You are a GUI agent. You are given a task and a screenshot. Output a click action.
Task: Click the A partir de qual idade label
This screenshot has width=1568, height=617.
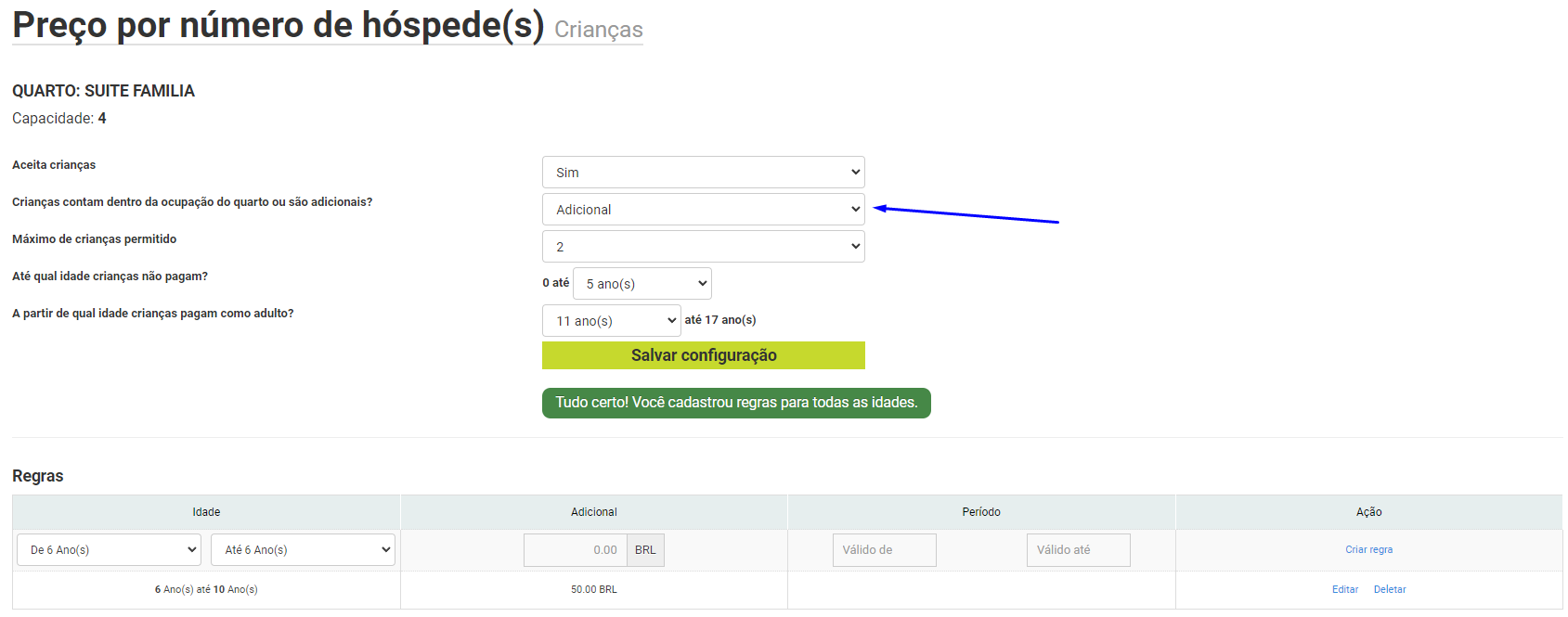coord(153,314)
